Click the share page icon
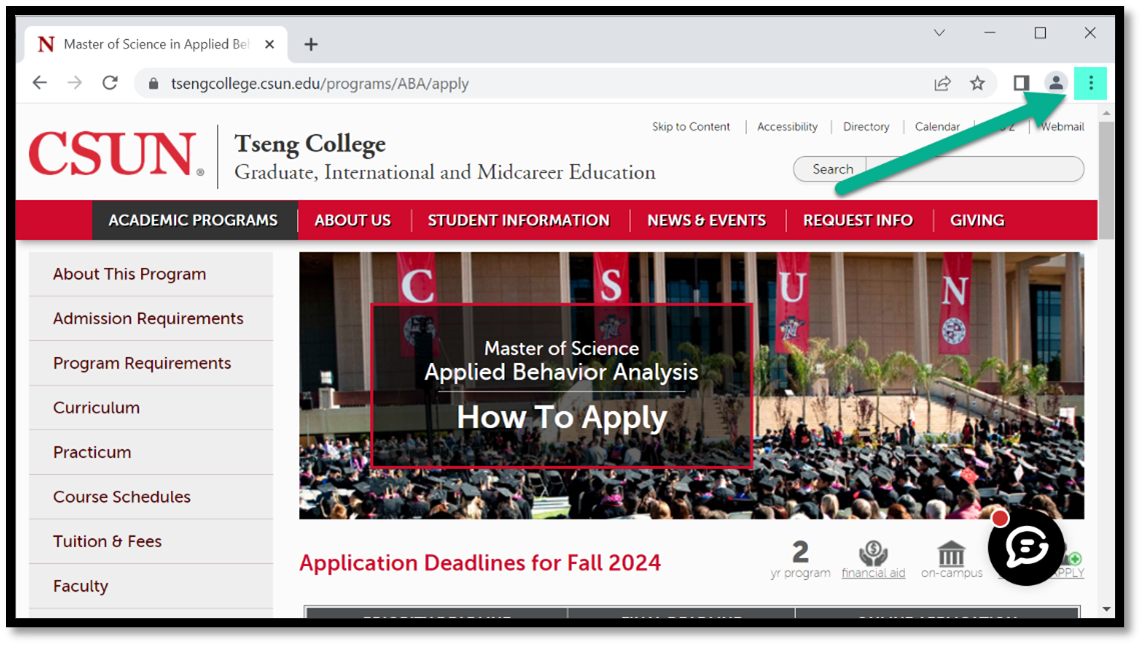1143x646 pixels. pyautogui.click(x=942, y=83)
